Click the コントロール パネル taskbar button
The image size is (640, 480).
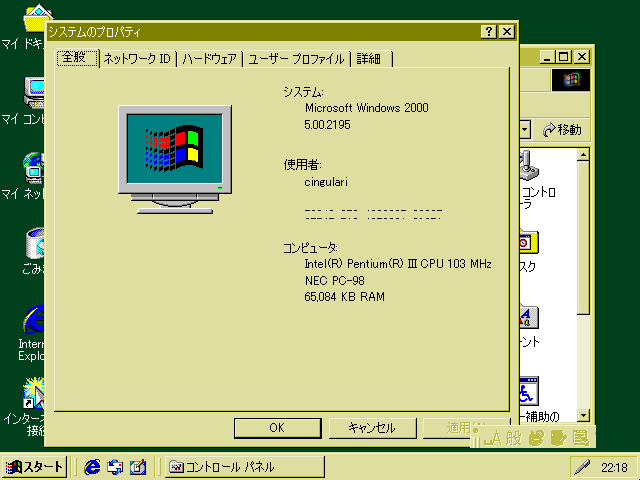tap(245, 467)
